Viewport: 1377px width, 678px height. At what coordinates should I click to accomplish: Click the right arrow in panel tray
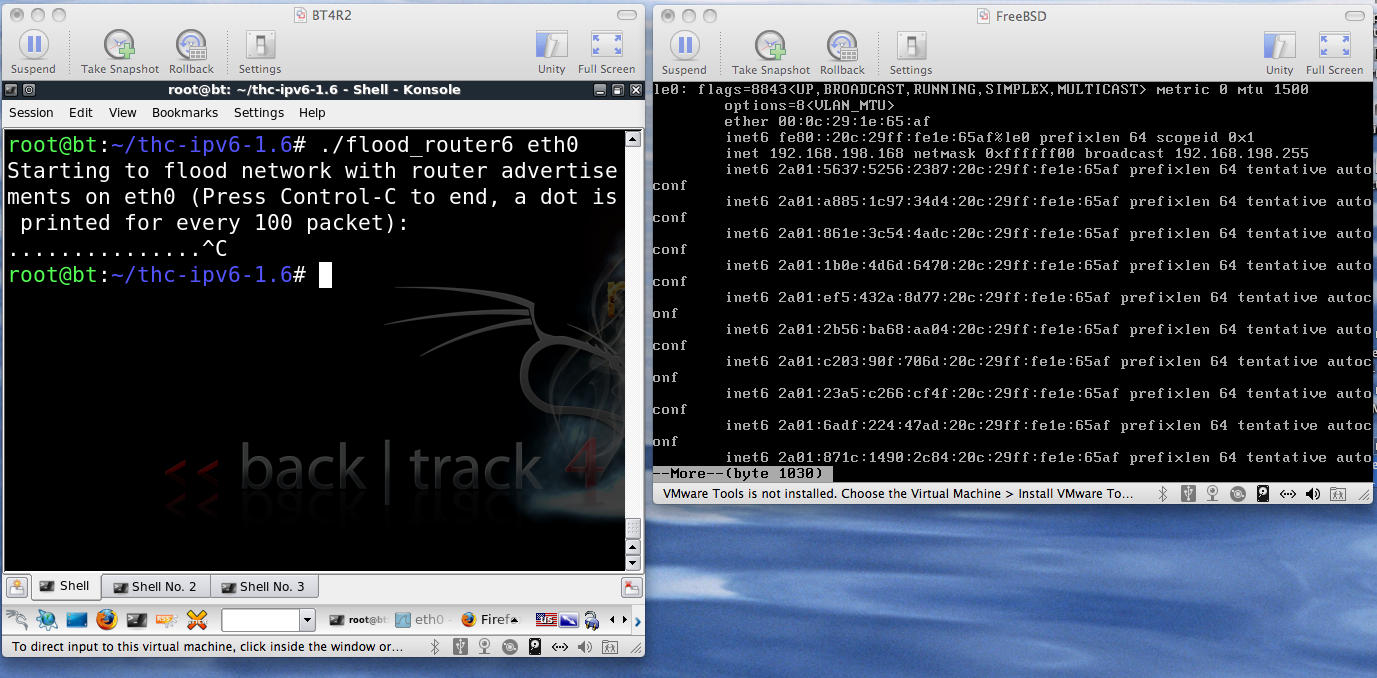point(625,619)
